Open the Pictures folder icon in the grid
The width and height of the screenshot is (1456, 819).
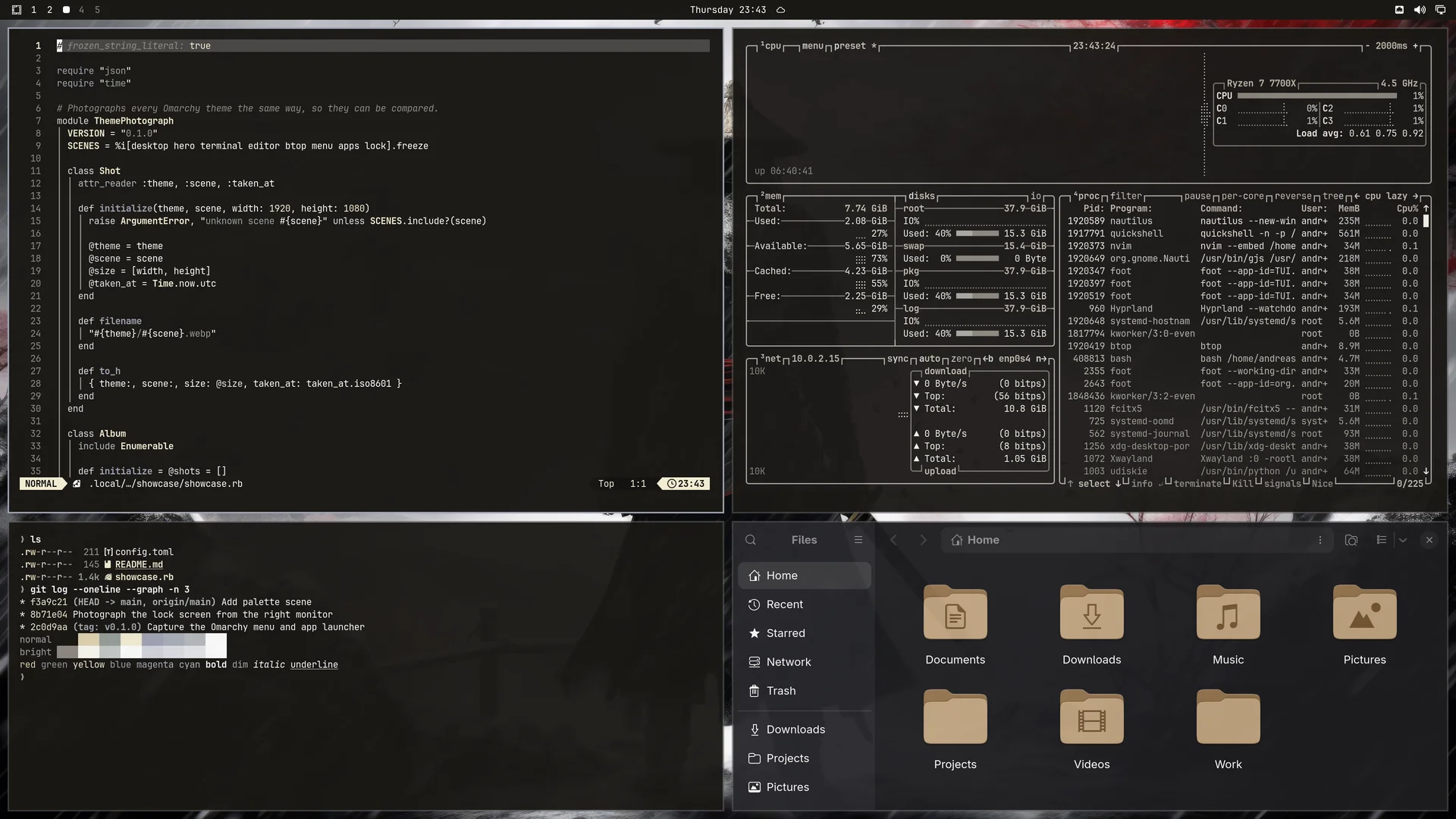[1364, 626]
